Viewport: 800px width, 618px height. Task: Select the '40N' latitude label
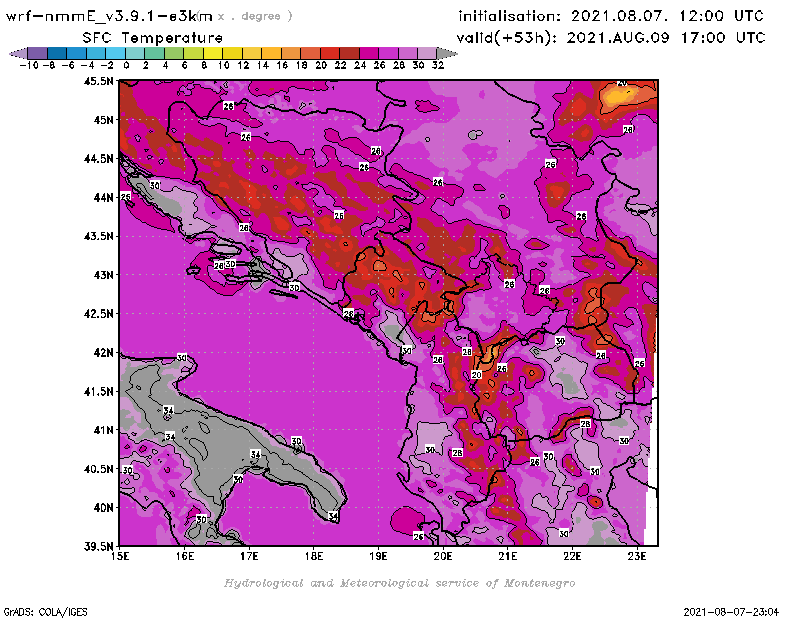coord(104,508)
